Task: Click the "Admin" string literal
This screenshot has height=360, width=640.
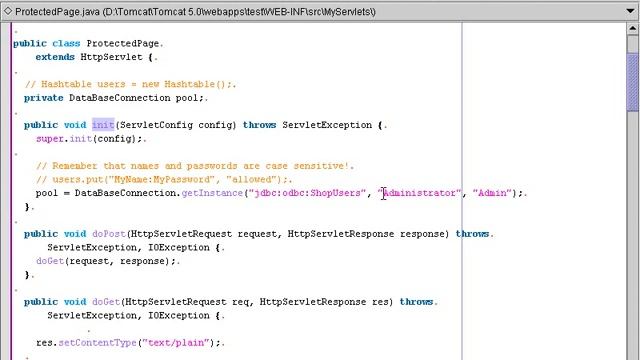Action: coord(492,193)
